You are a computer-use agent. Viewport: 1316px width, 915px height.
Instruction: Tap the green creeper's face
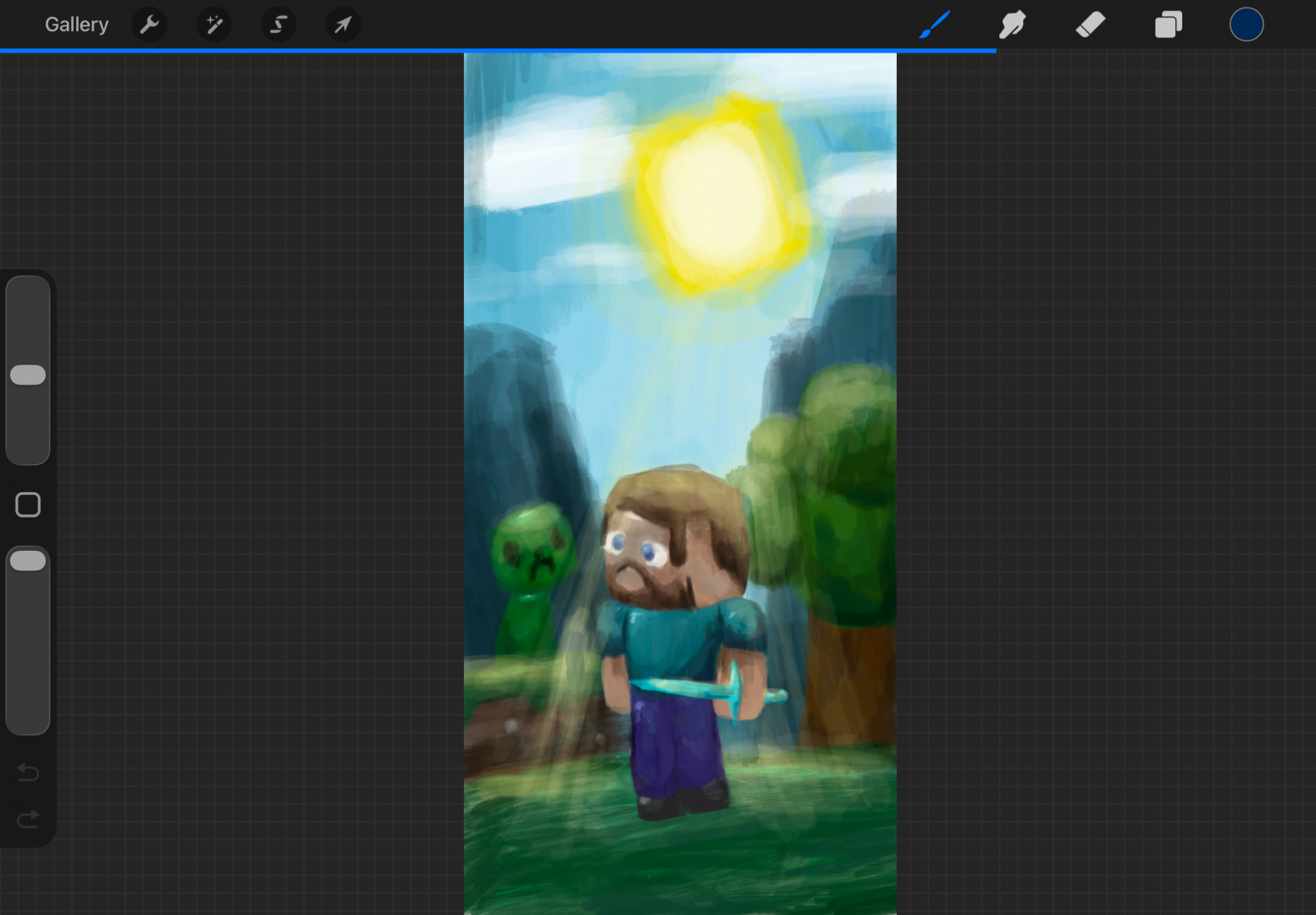pos(531,548)
